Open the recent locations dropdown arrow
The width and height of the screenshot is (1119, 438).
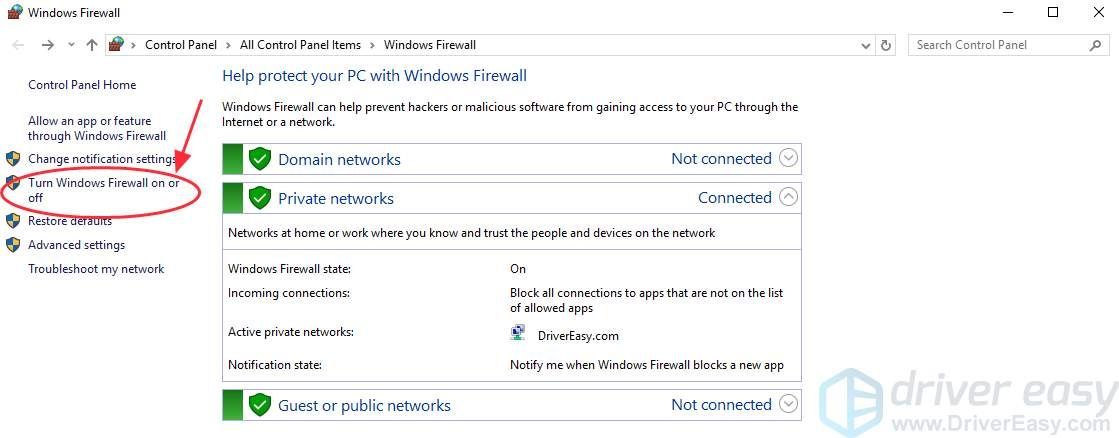[x=71, y=45]
